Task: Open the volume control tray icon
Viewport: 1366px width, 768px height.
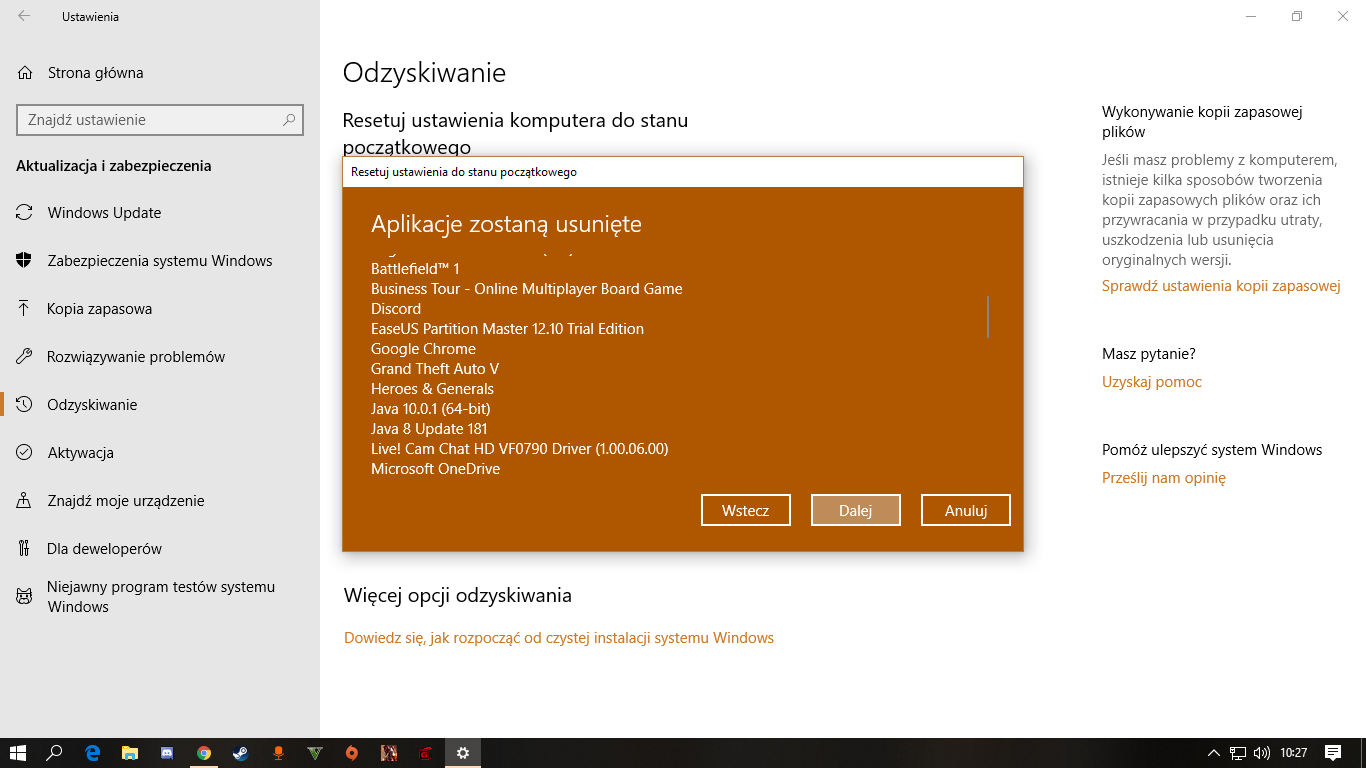Action: coord(1261,753)
